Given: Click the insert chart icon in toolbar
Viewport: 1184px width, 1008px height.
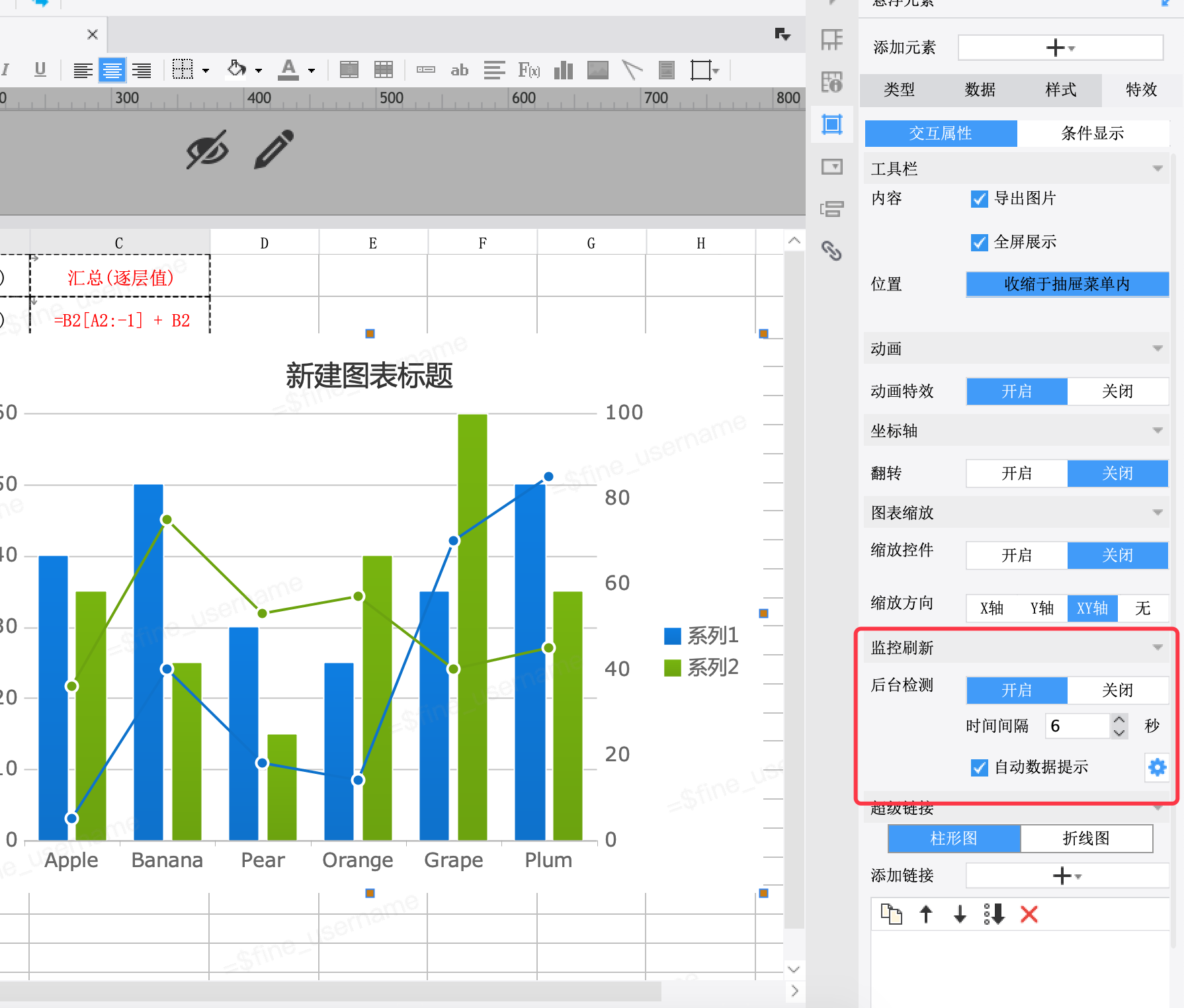Looking at the screenshot, I should [563, 69].
